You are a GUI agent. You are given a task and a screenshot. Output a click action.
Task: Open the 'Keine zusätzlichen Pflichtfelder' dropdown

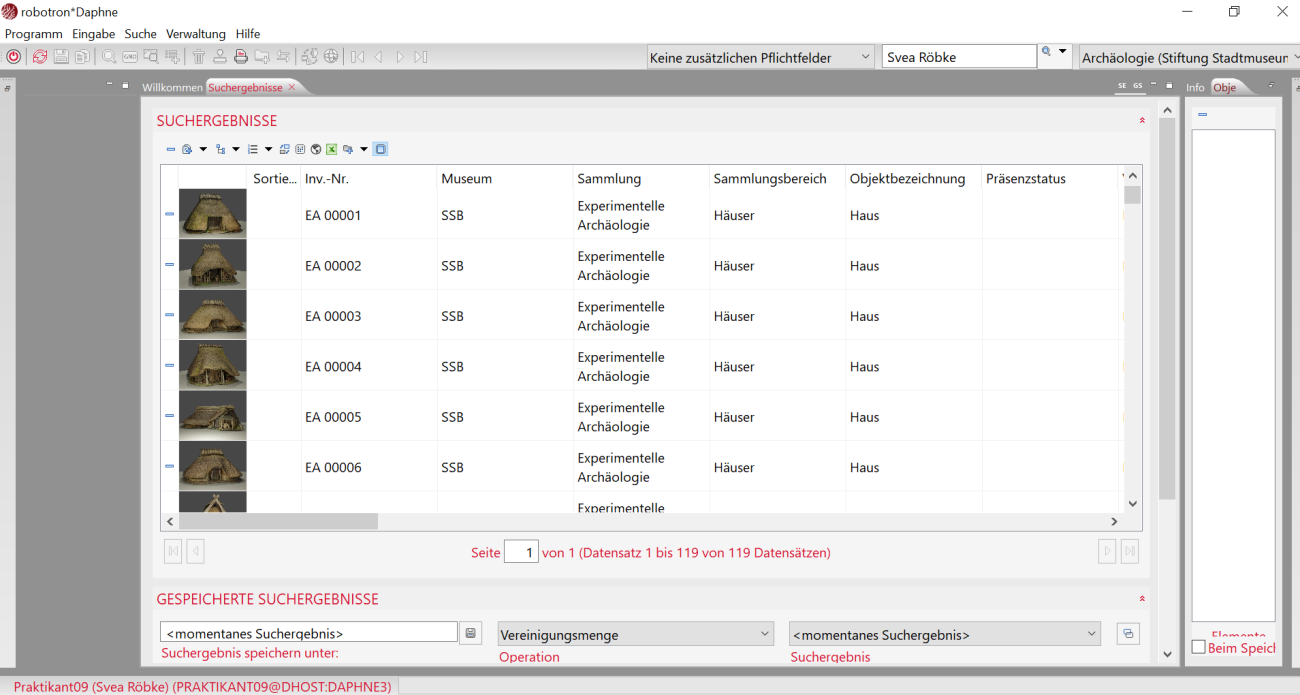pyautogui.click(x=760, y=58)
